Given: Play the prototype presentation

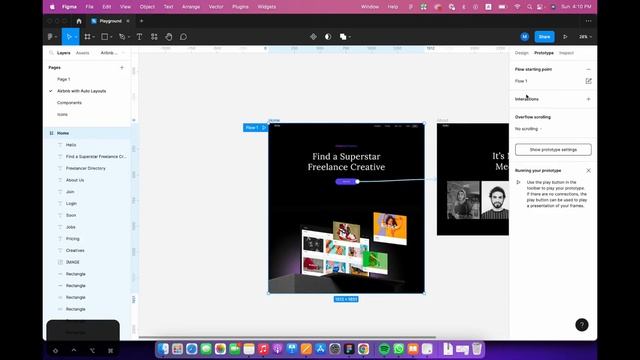Looking at the screenshot, I should pyautogui.click(x=565, y=37).
